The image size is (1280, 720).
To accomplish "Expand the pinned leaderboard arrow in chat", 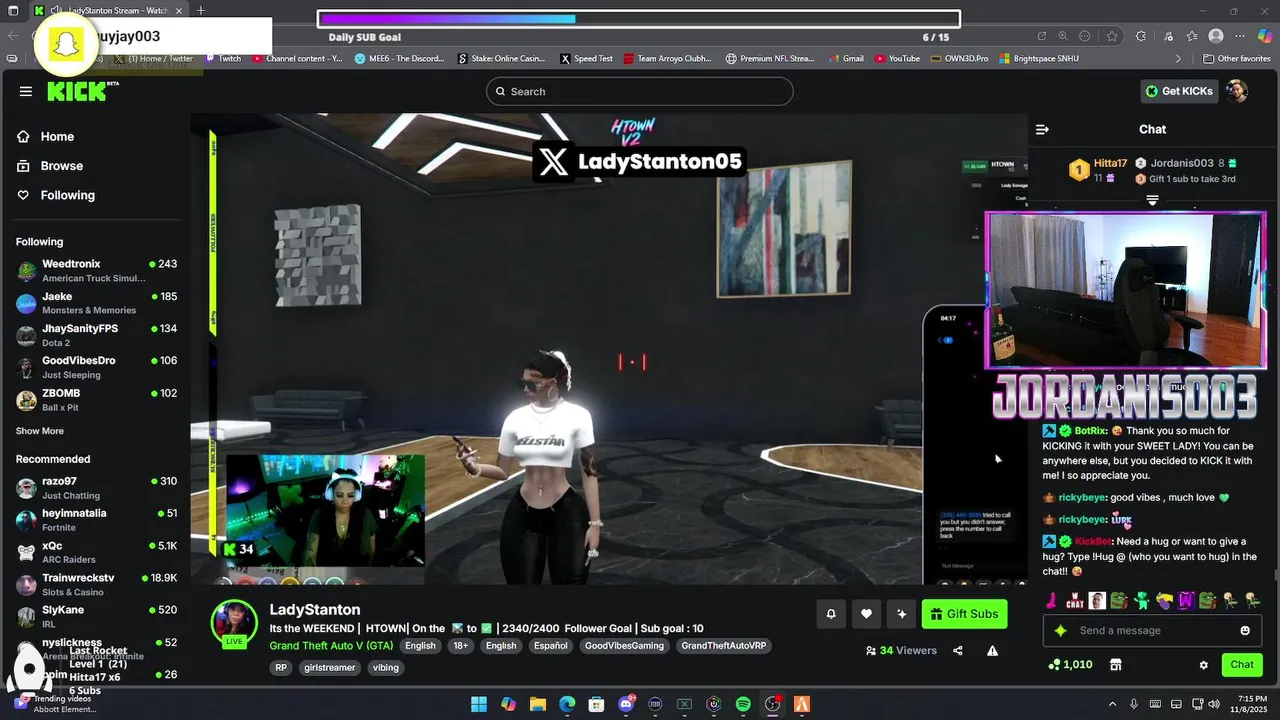I will click(1152, 201).
